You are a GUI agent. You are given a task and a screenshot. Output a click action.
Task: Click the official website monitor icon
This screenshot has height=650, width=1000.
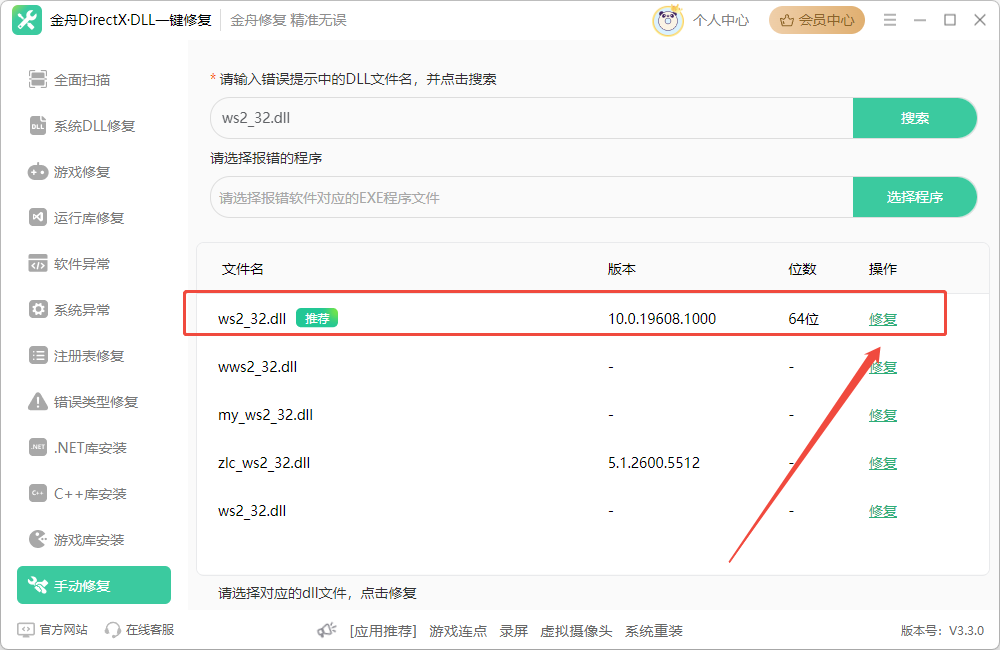(26, 630)
